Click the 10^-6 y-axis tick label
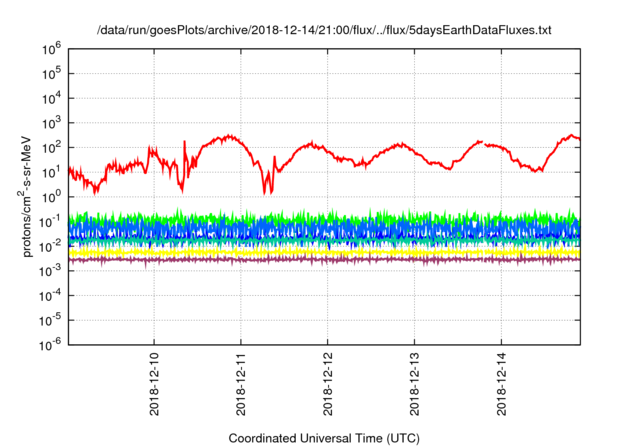The image size is (640, 448). pyautogui.click(x=50, y=345)
